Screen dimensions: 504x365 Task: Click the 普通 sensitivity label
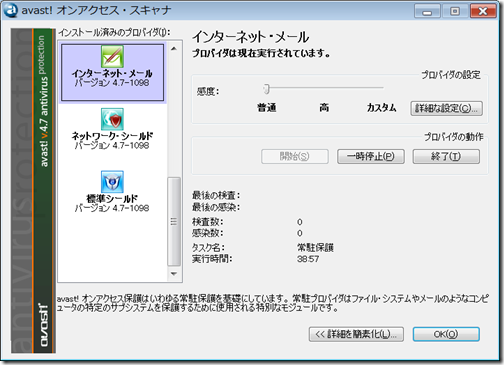click(x=267, y=108)
